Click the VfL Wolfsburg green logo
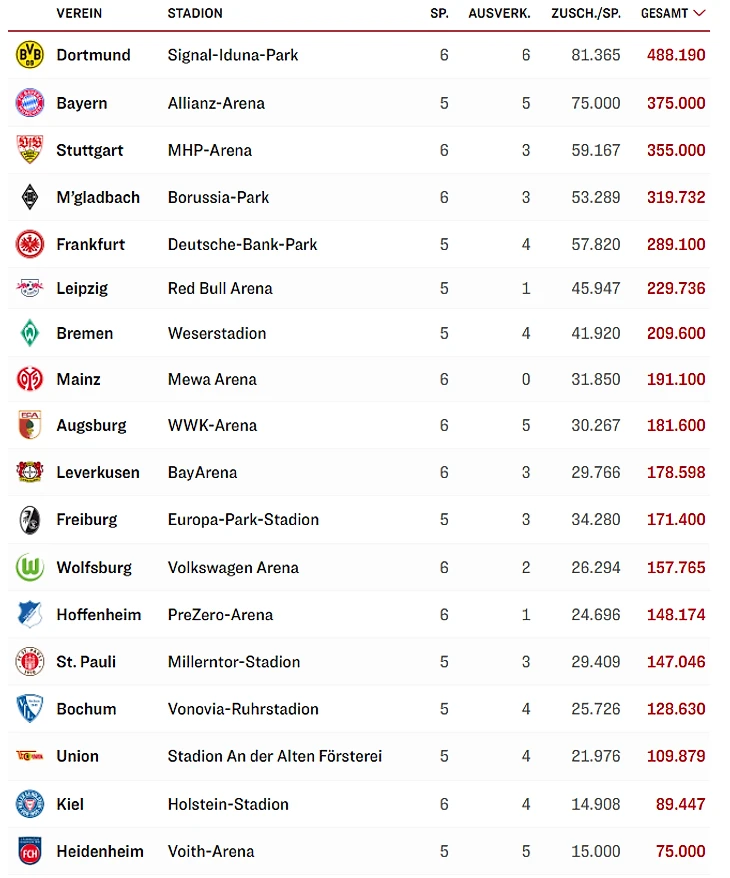730x878 pixels. point(30,567)
